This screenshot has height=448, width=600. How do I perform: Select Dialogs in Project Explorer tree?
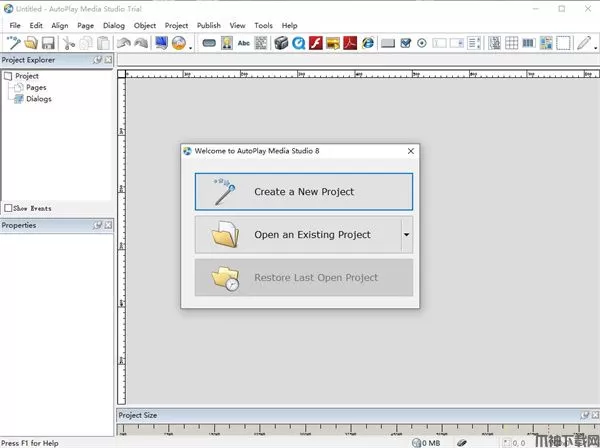[39, 99]
